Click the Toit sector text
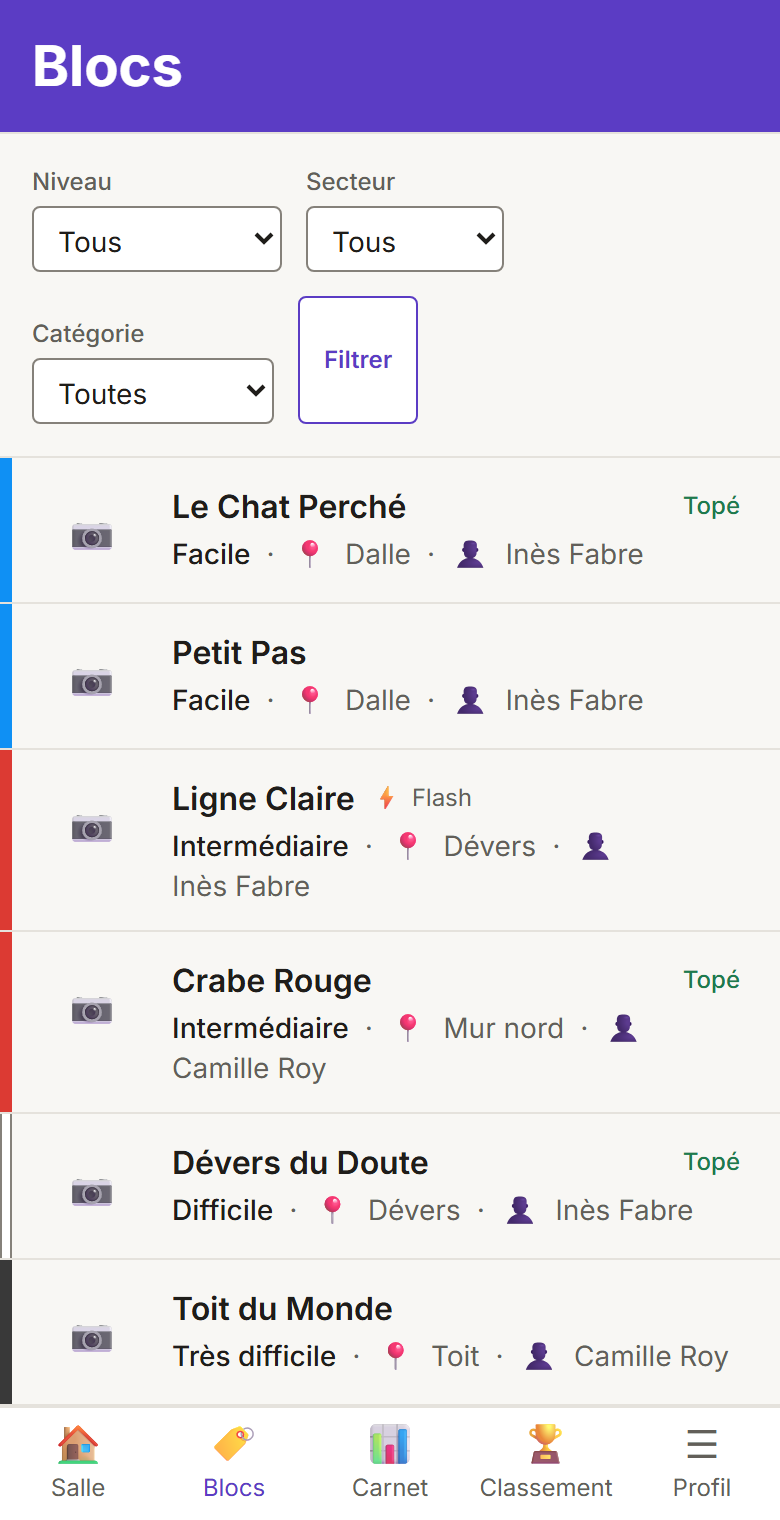The image size is (780, 1520). click(456, 1356)
